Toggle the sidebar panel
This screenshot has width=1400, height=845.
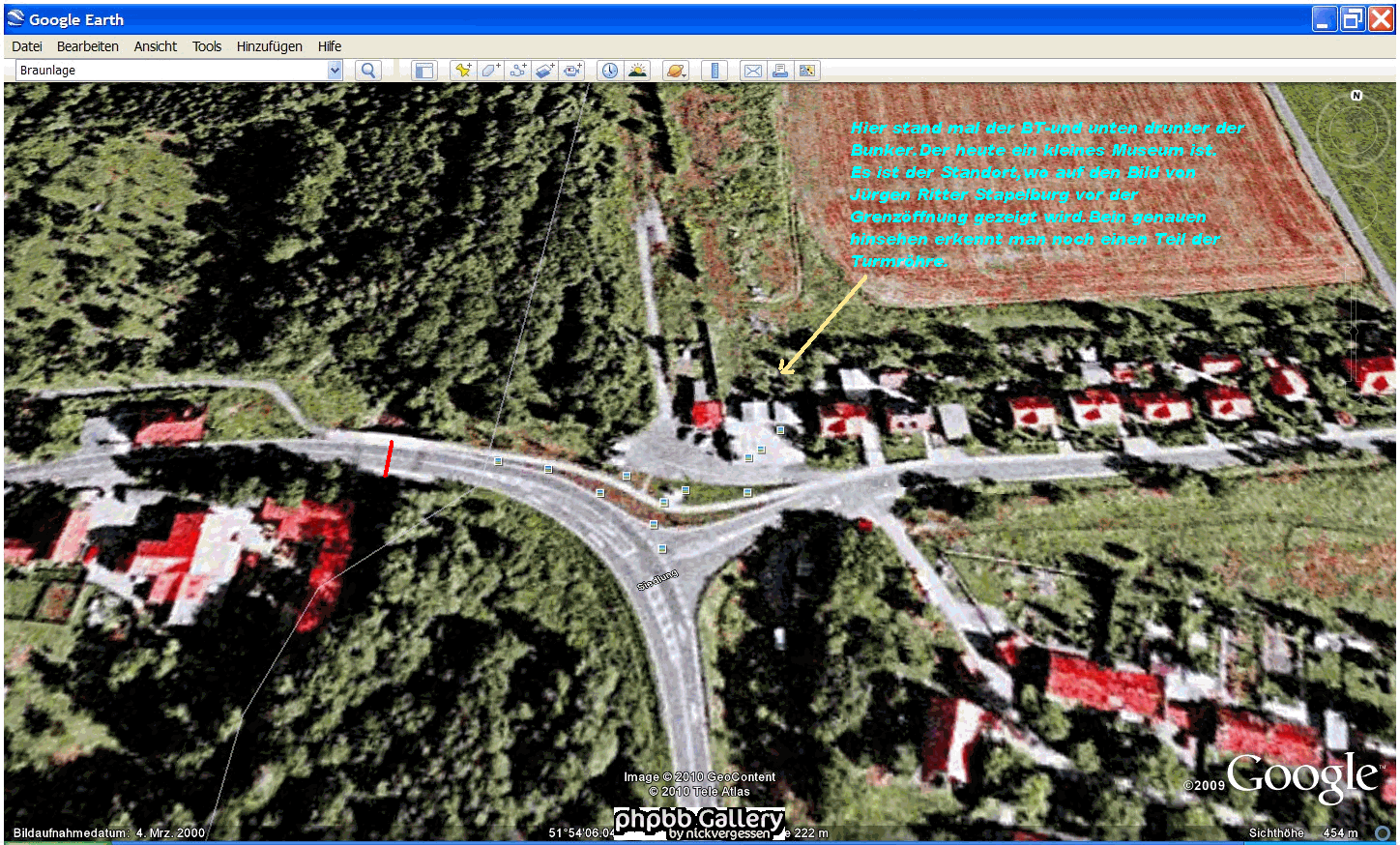click(x=423, y=71)
